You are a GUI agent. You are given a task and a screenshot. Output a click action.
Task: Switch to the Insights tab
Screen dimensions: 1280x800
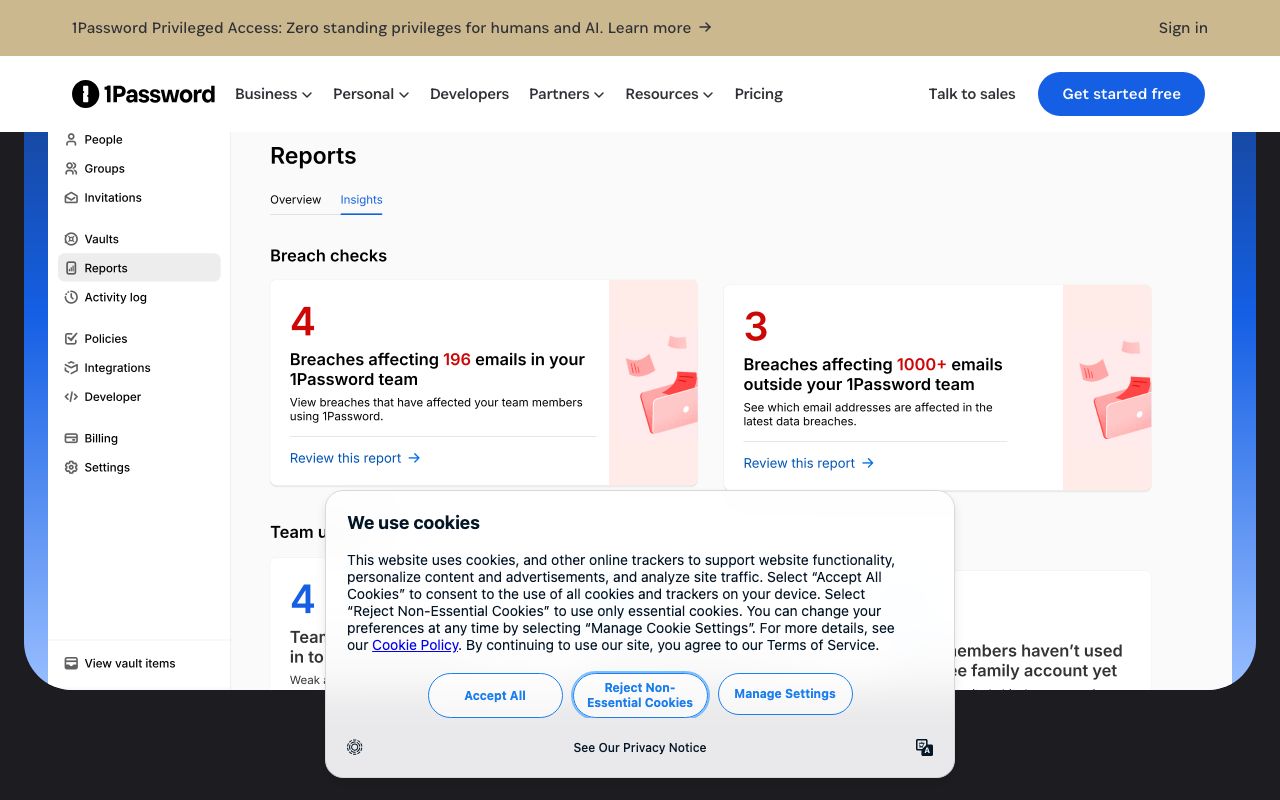[361, 200]
